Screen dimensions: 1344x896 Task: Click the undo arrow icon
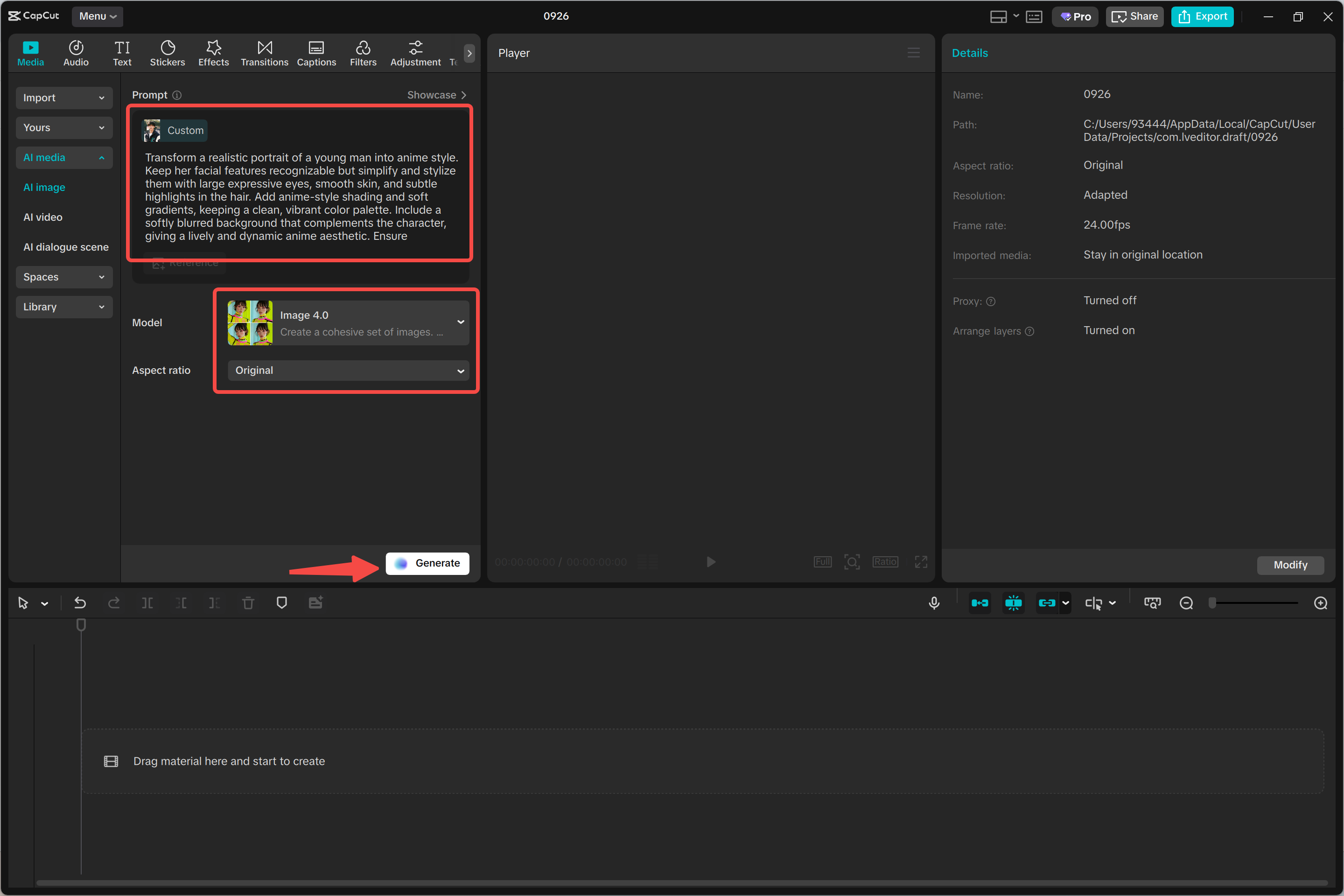coord(80,603)
